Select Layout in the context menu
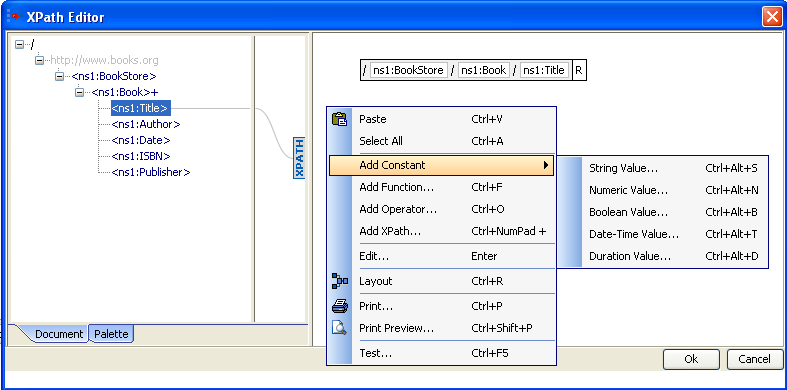The height and width of the screenshot is (390, 787). point(442,281)
